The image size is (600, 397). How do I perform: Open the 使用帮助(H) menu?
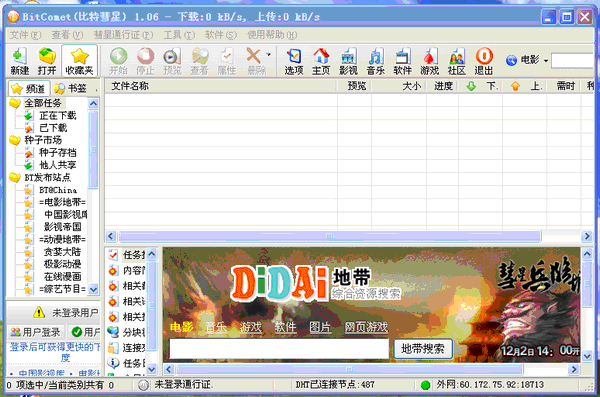coord(272,35)
